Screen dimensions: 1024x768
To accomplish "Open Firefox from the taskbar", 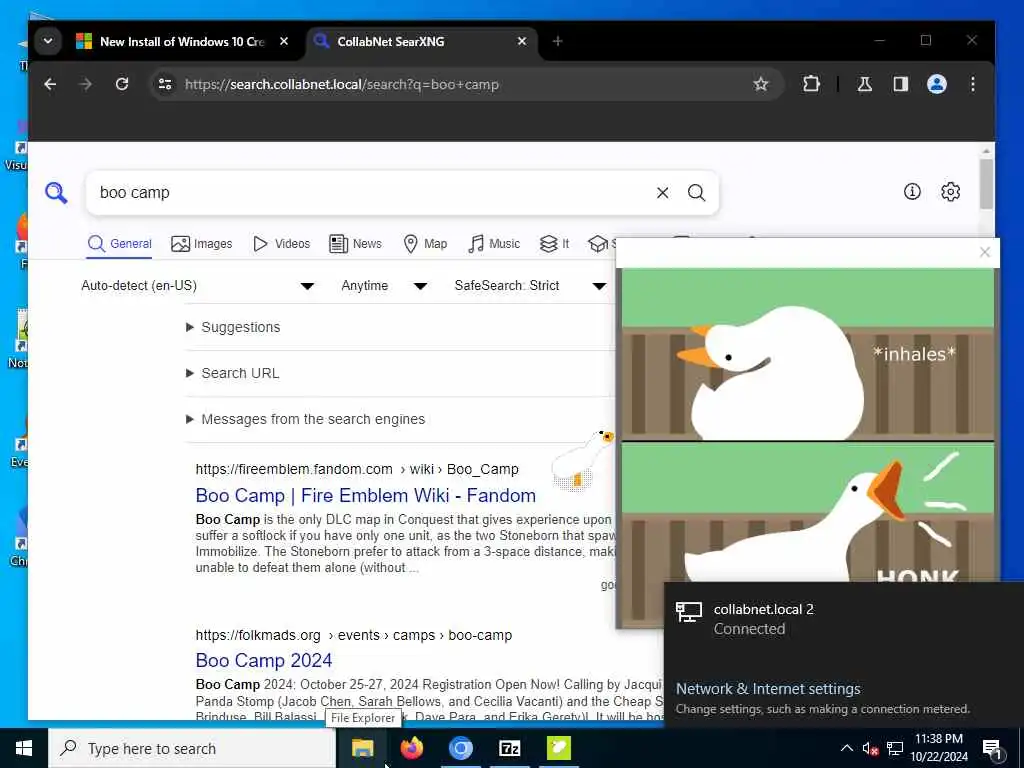I will 411,748.
